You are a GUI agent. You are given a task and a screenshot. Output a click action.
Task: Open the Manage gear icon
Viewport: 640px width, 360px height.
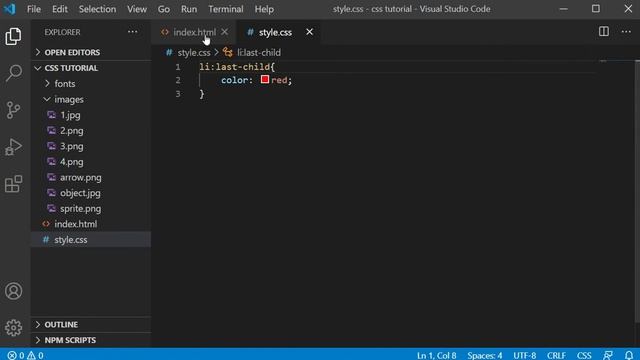click(x=13, y=327)
